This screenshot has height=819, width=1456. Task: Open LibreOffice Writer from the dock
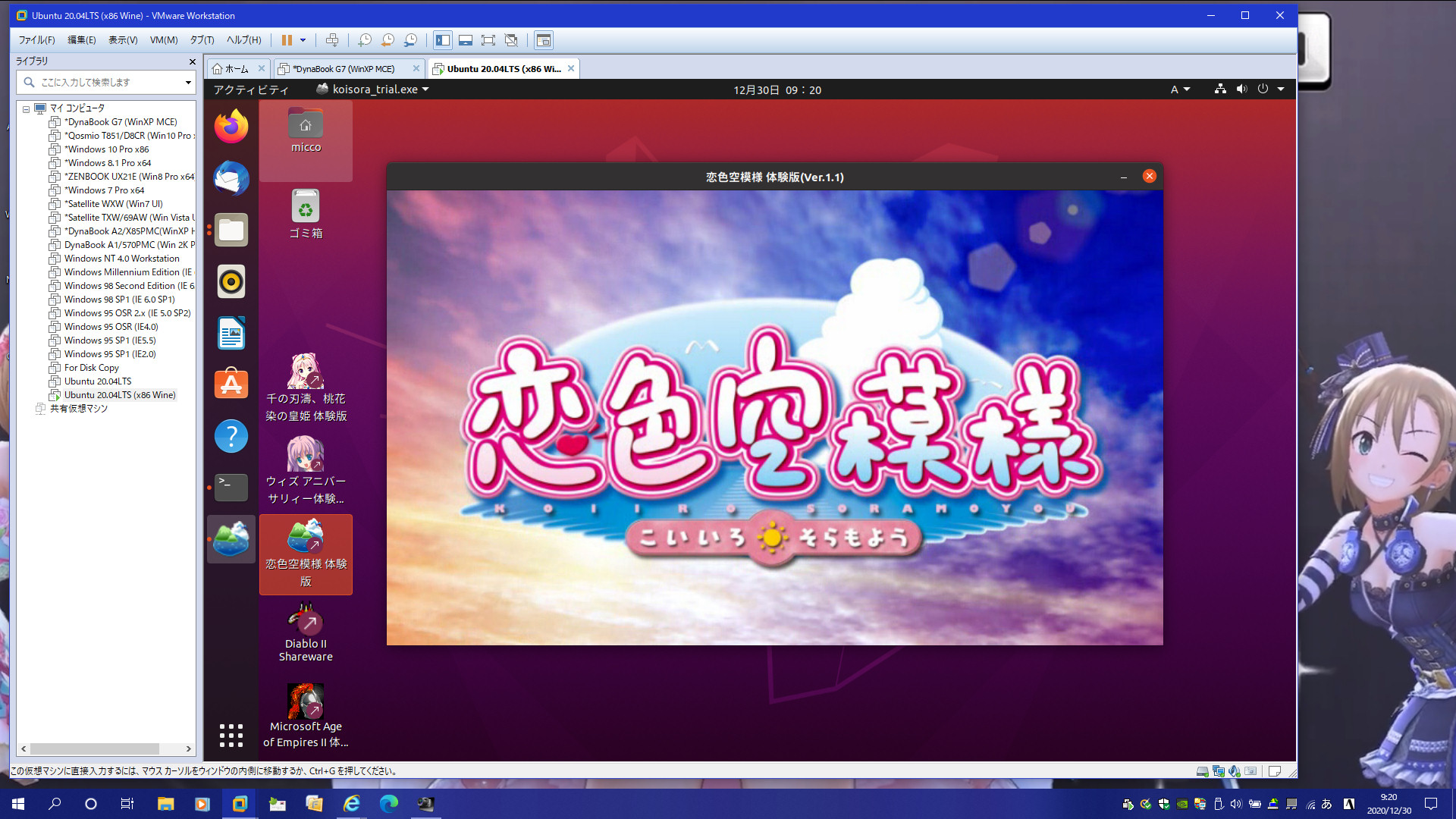(231, 333)
